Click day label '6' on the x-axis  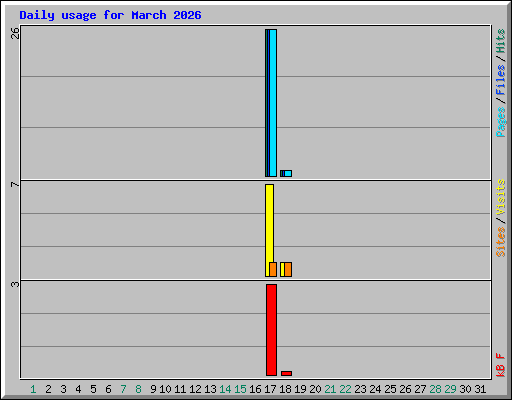pos(108,389)
